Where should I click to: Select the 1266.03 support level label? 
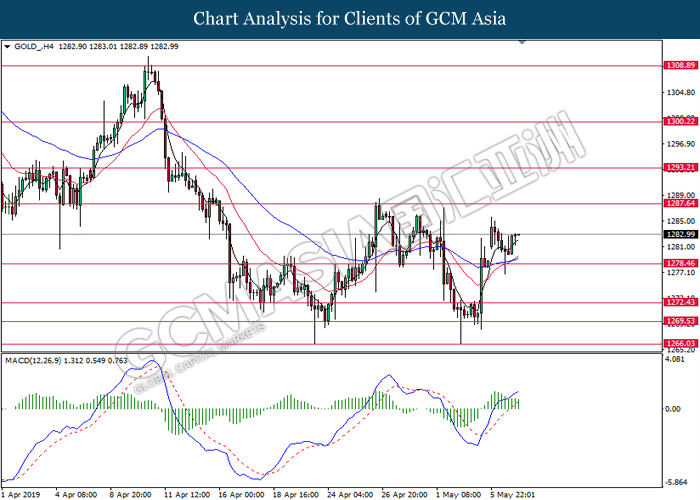pos(680,343)
